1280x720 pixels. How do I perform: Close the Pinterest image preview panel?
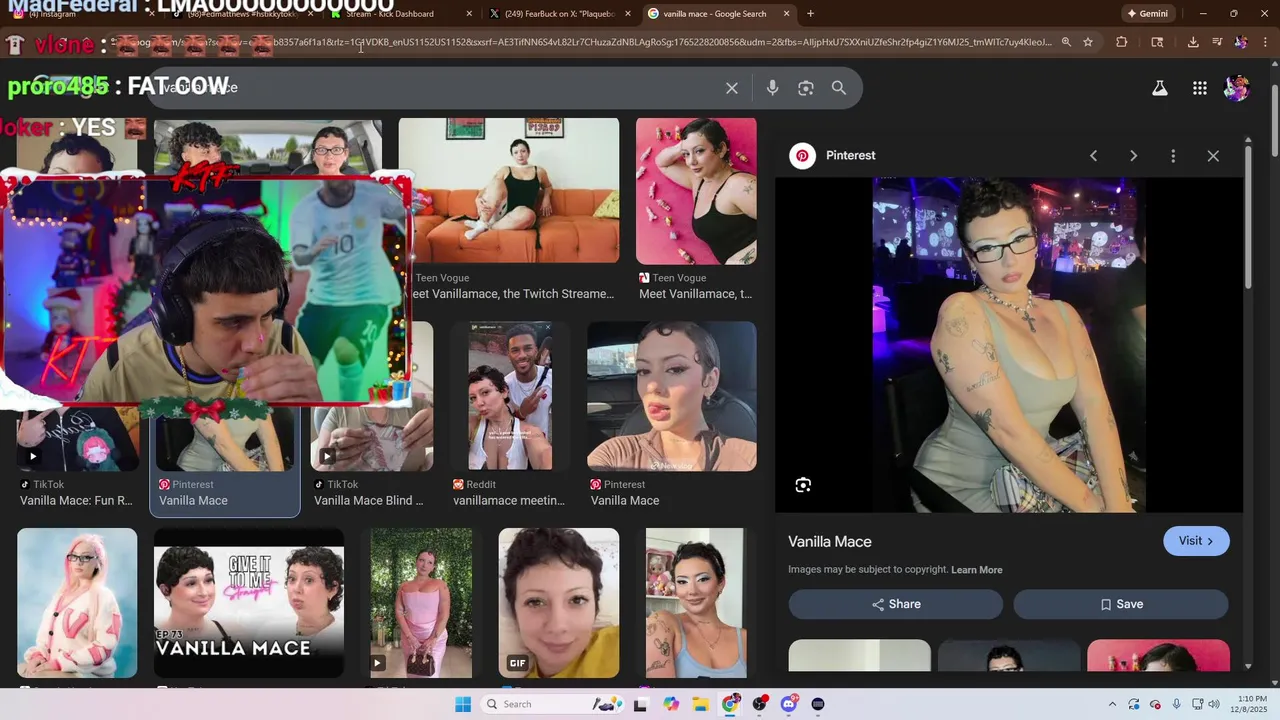(x=1213, y=156)
